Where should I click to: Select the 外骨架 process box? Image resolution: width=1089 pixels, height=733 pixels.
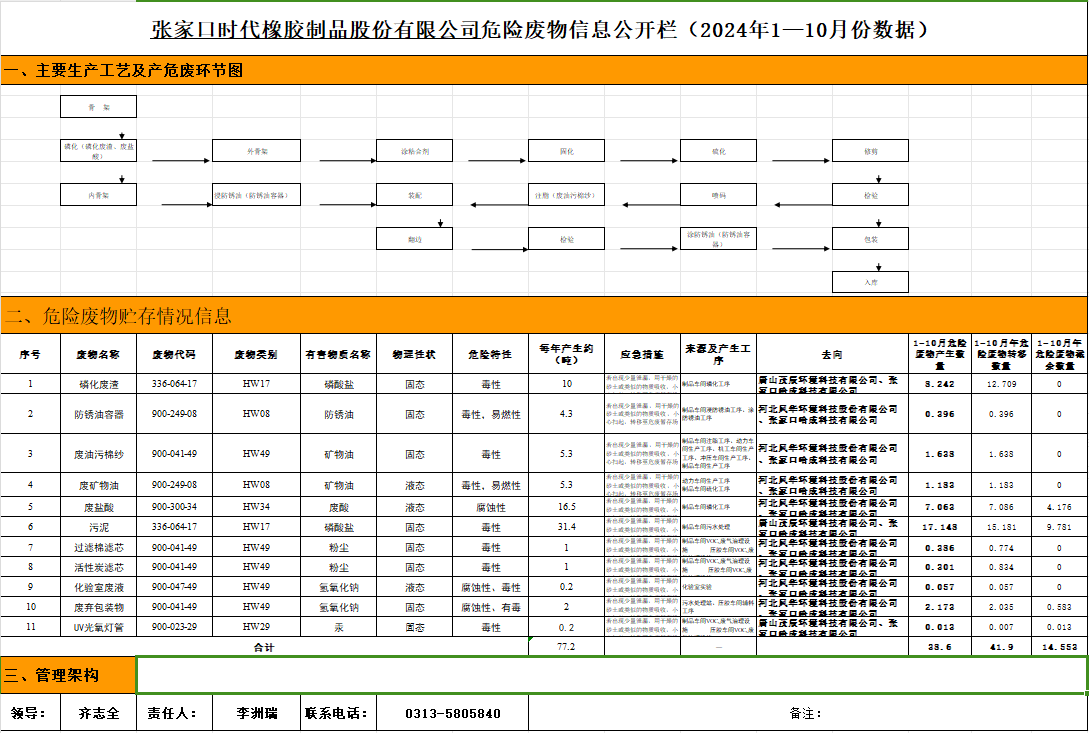click(x=256, y=151)
